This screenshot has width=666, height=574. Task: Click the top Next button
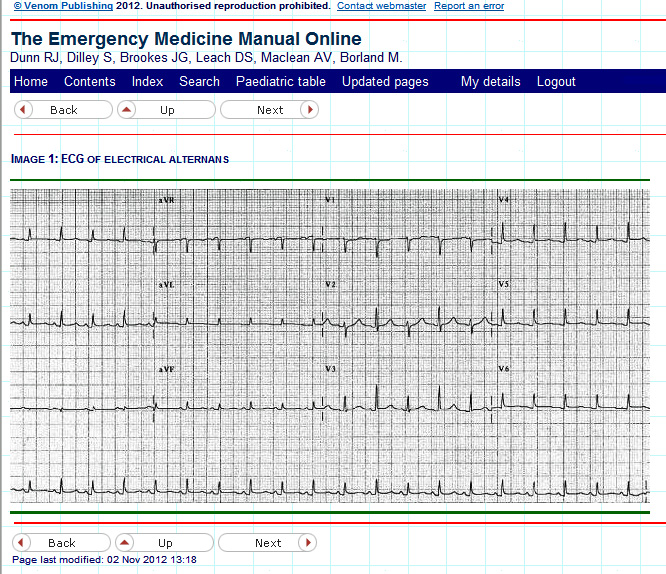(269, 110)
